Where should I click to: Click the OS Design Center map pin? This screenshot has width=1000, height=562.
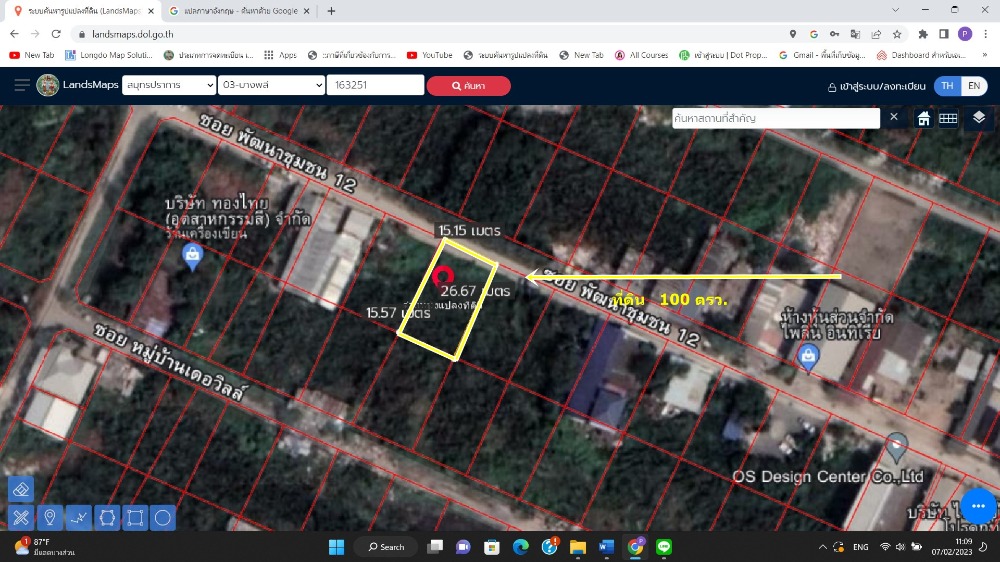(x=897, y=447)
